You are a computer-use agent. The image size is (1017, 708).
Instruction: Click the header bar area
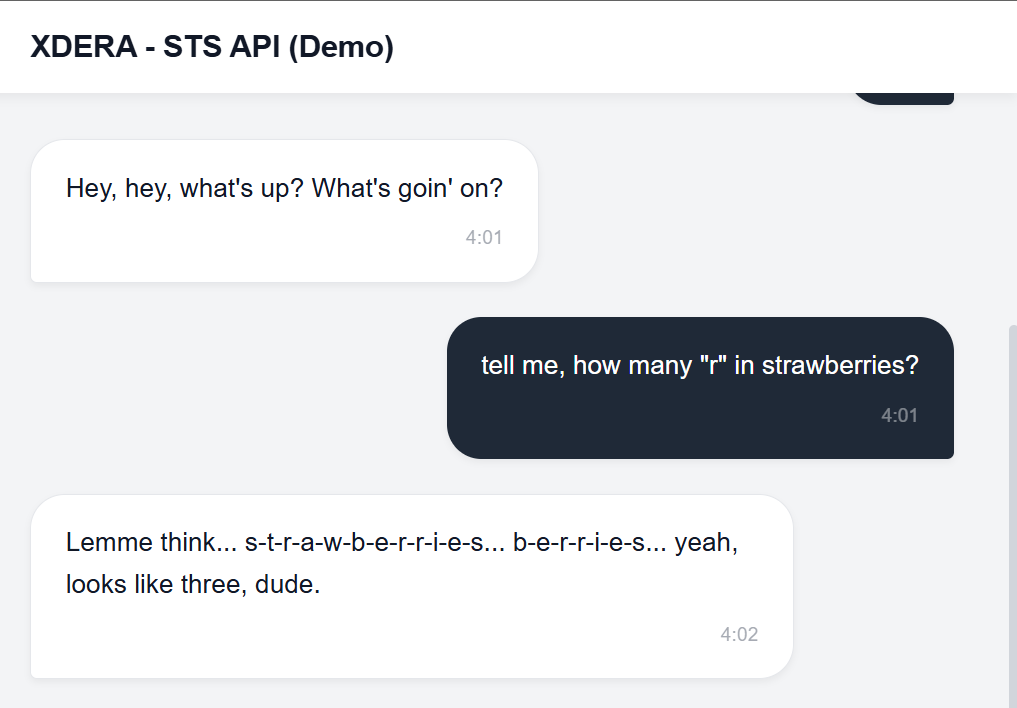pyautogui.click(x=700, y=46)
